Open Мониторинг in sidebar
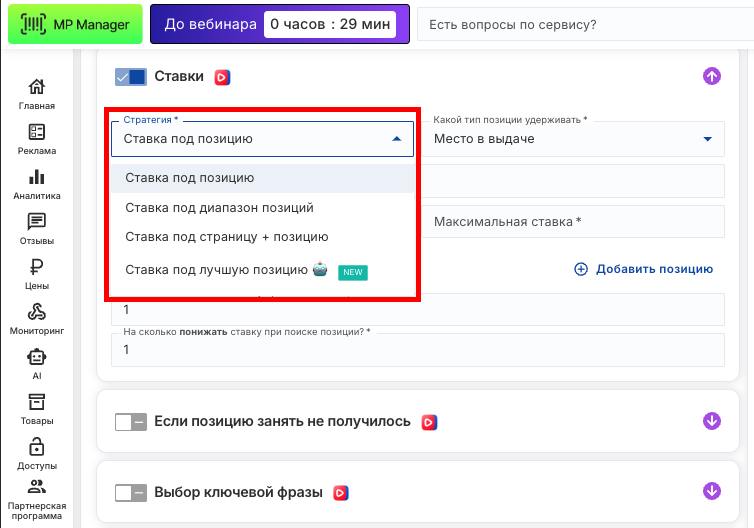This screenshot has width=754, height=528. pyautogui.click(x=37, y=319)
